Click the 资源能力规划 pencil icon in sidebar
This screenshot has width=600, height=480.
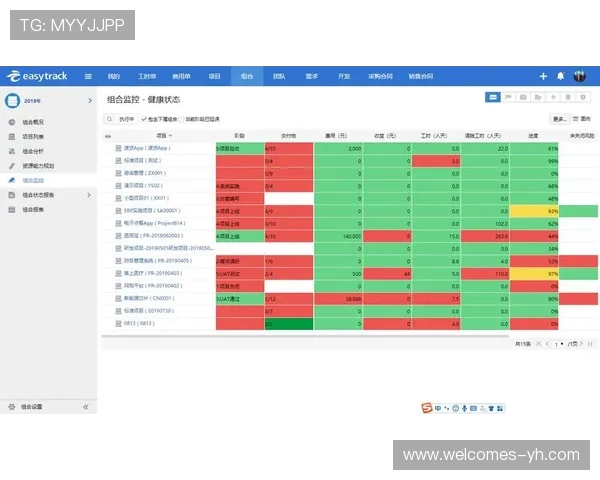point(11,166)
